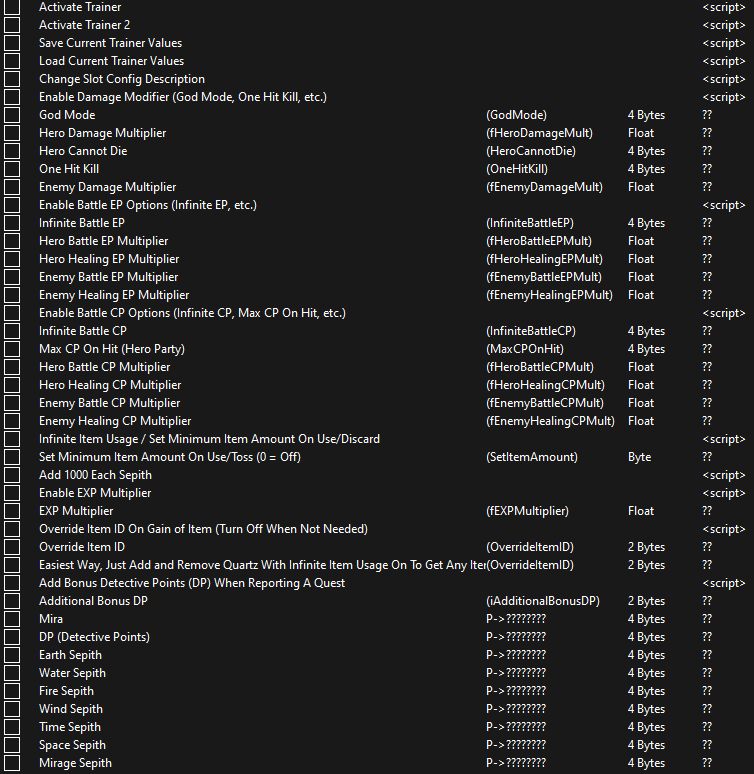This screenshot has width=754, height=774.
Task: Select the Wind Sepith entry
Action: tap(71, 709)
